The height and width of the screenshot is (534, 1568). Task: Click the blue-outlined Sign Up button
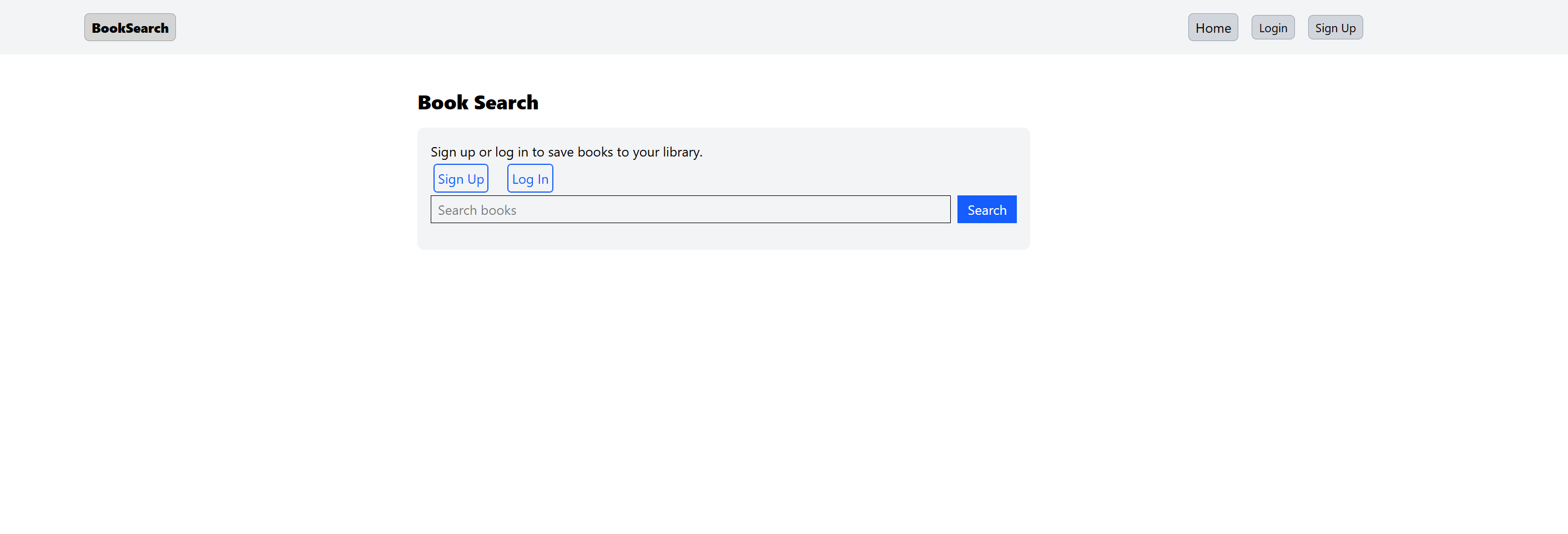pos(461,178)
